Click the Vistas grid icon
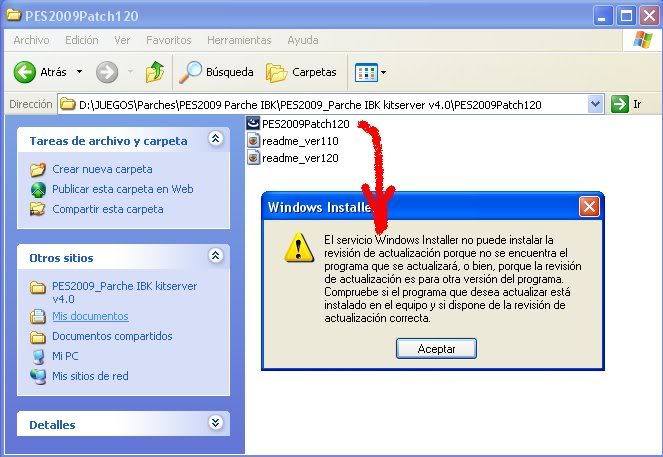The width and height of the screenshot is (663, 457). pyautogui.click(x=366, y=72)
